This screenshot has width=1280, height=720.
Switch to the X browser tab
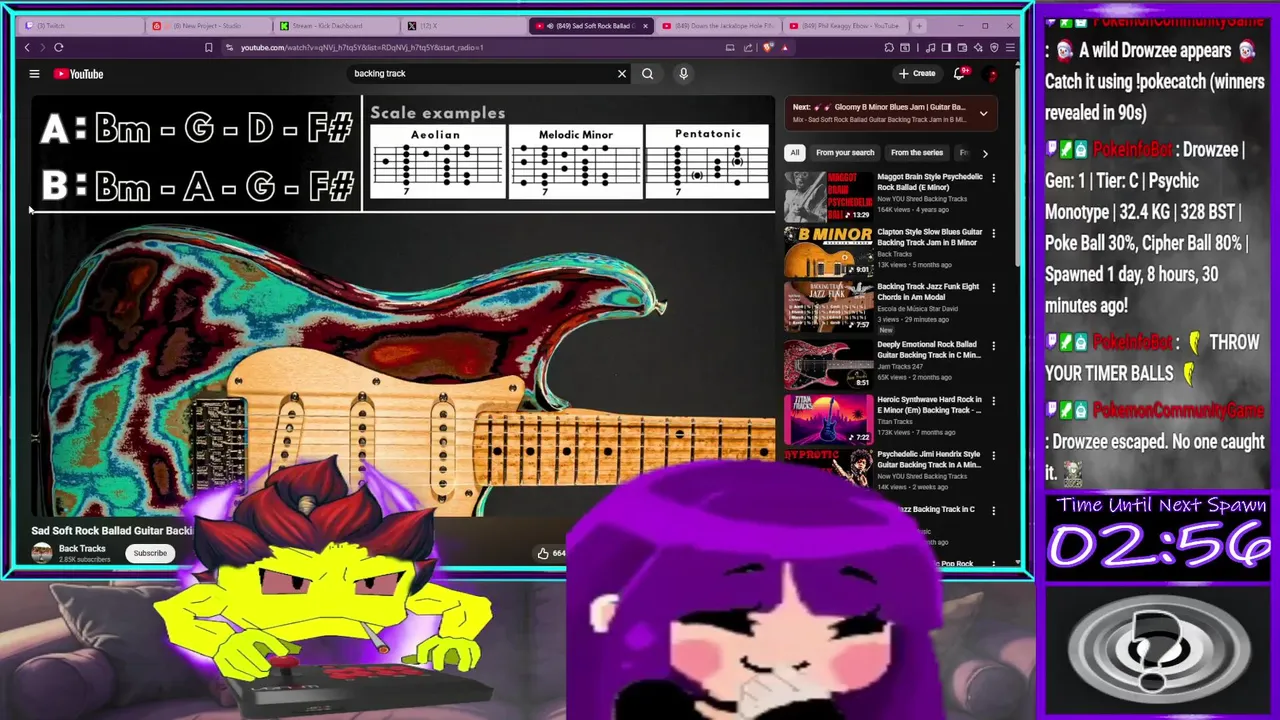pyautogui.click(x=462, y=26)
